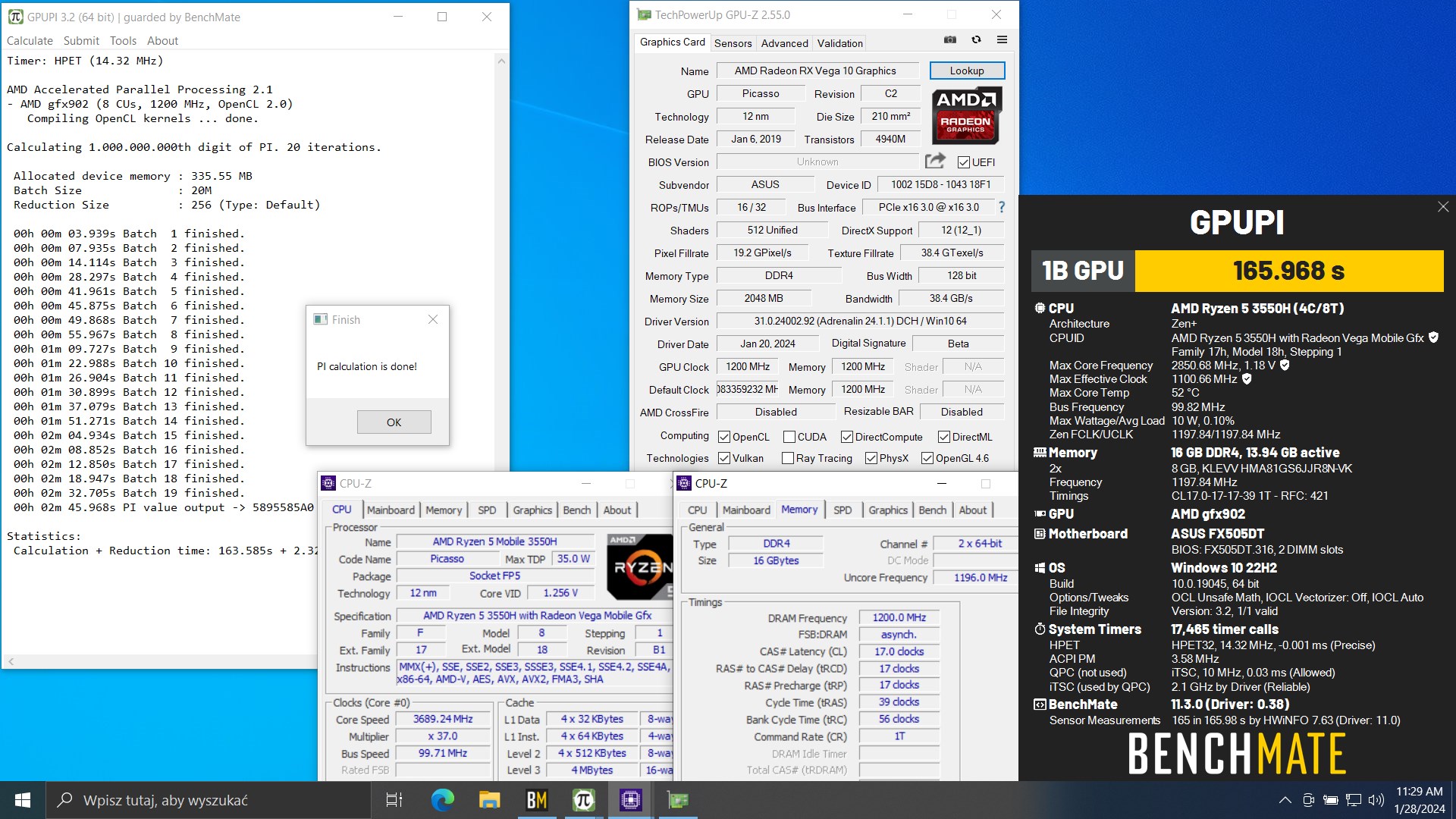Screen dimensions: 1456x819
Task: Open the Submit menu in GPUPI
Action: pos(81,41)
